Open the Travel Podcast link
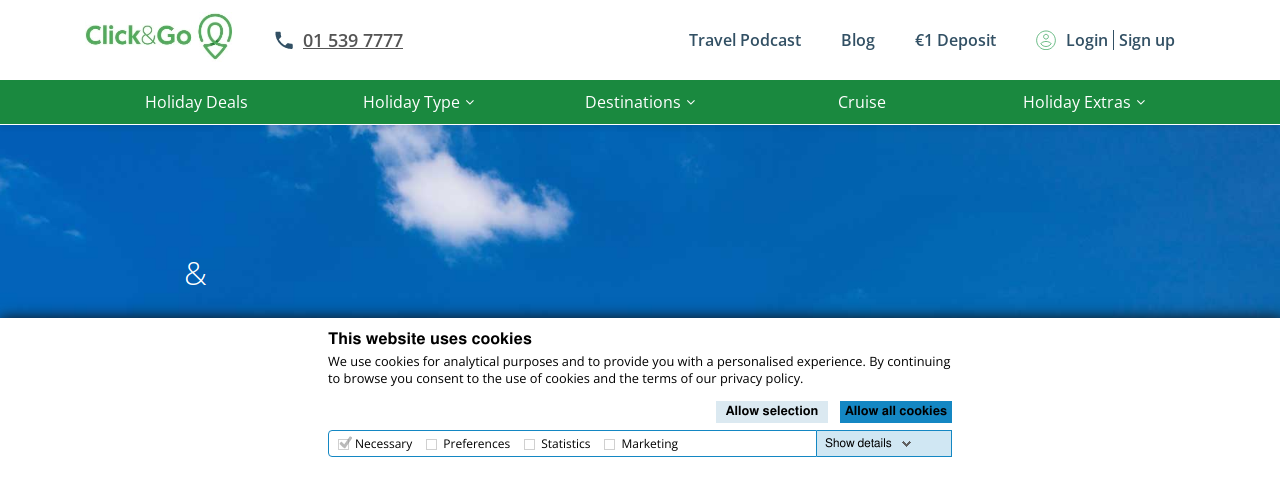Viewport: 1280px width, 480px height. (745, 40)
